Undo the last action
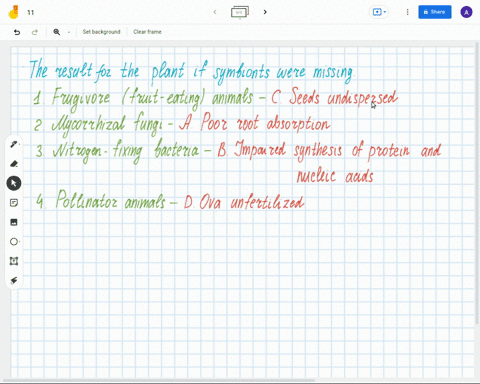The image size is (480, 384). pos(17,32)
